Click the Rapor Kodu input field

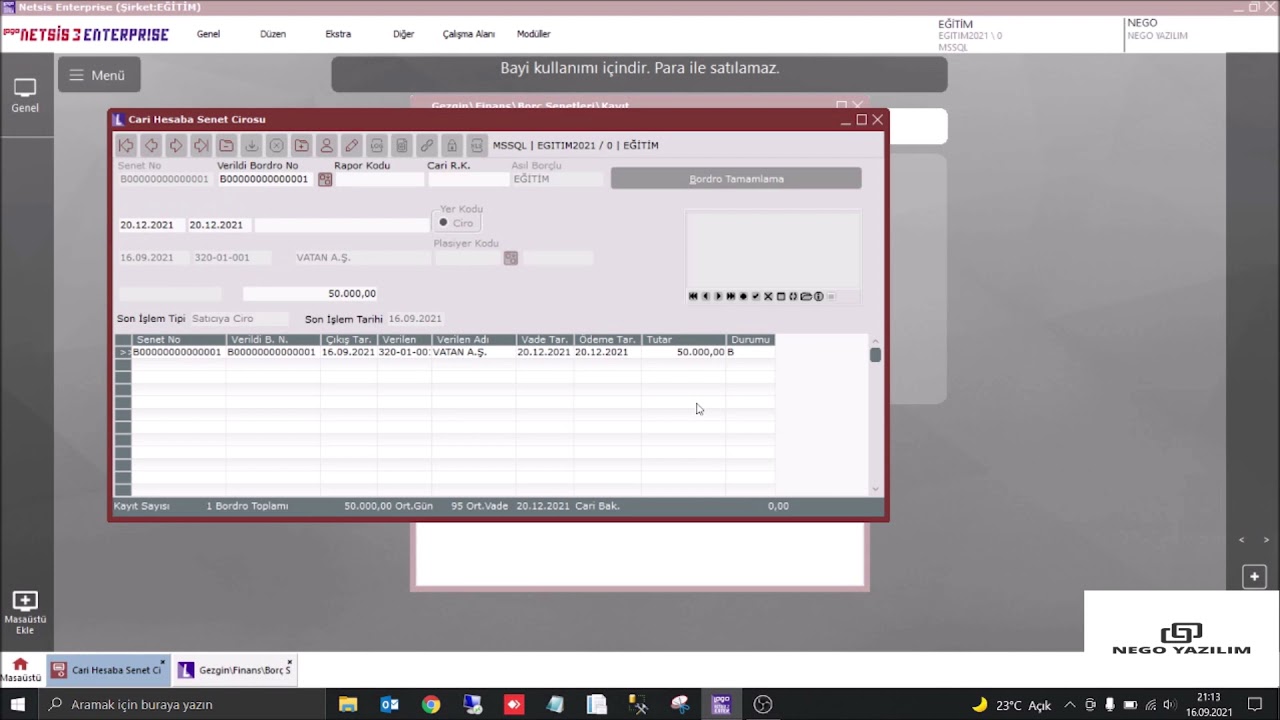(x=379, y=179)
